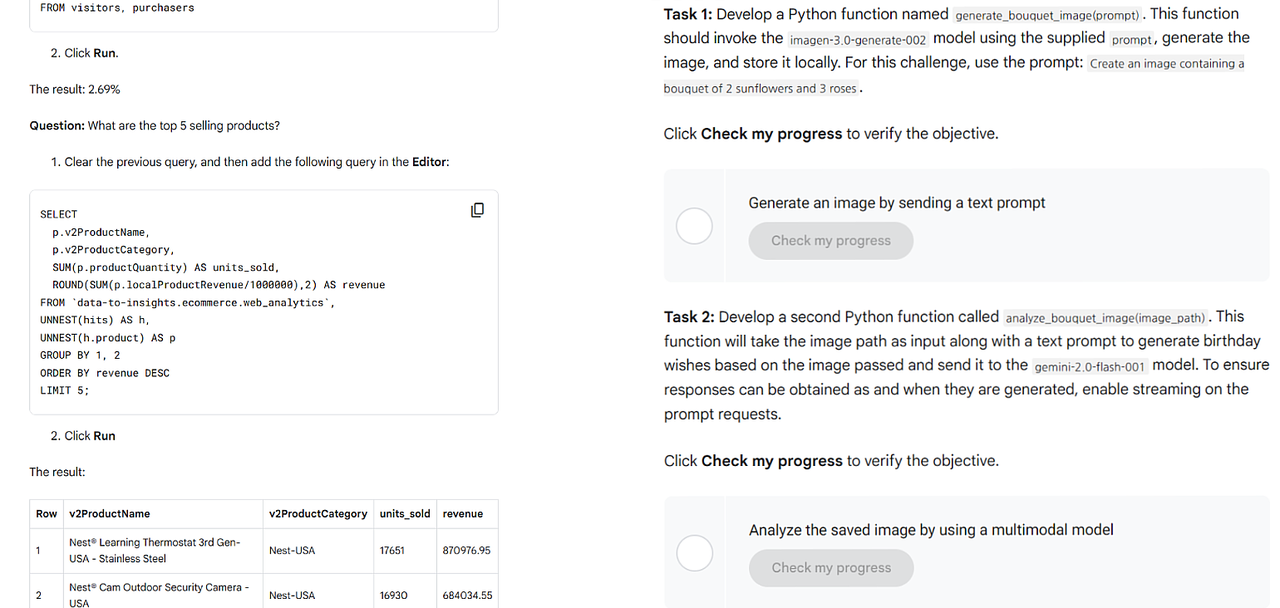Click Check my progress for image generation
Viewport: 1280px width, 608px height.
pyautogui.click(x=830, y=241)
